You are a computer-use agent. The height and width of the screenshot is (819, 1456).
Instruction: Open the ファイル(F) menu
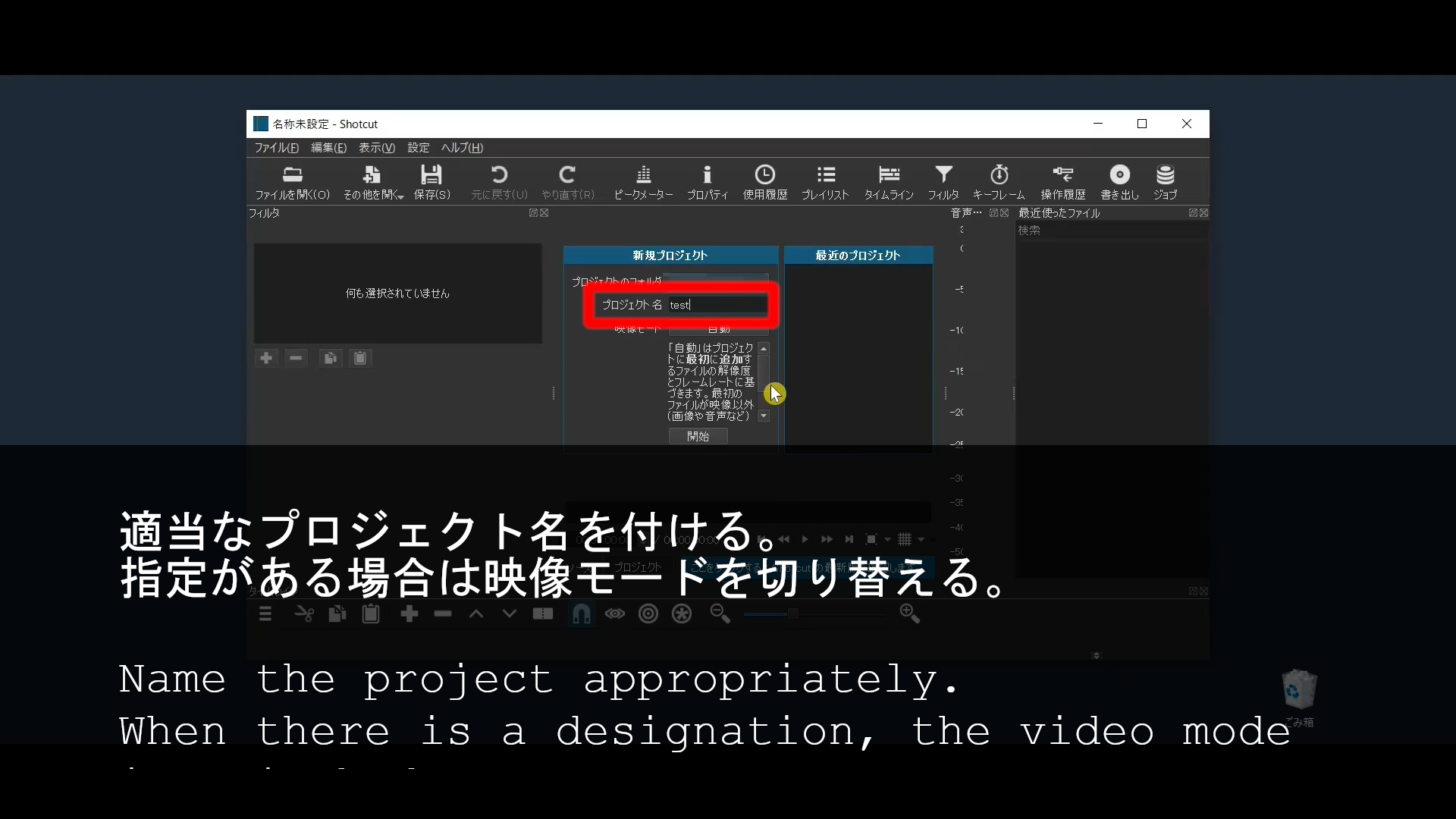click(276, 148)
